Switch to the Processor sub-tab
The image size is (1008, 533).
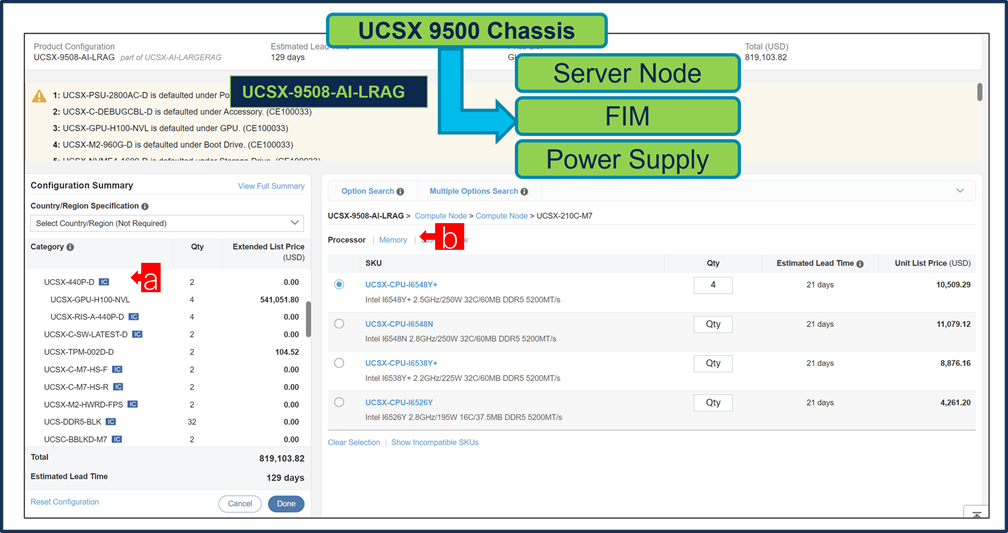[346, 240]
